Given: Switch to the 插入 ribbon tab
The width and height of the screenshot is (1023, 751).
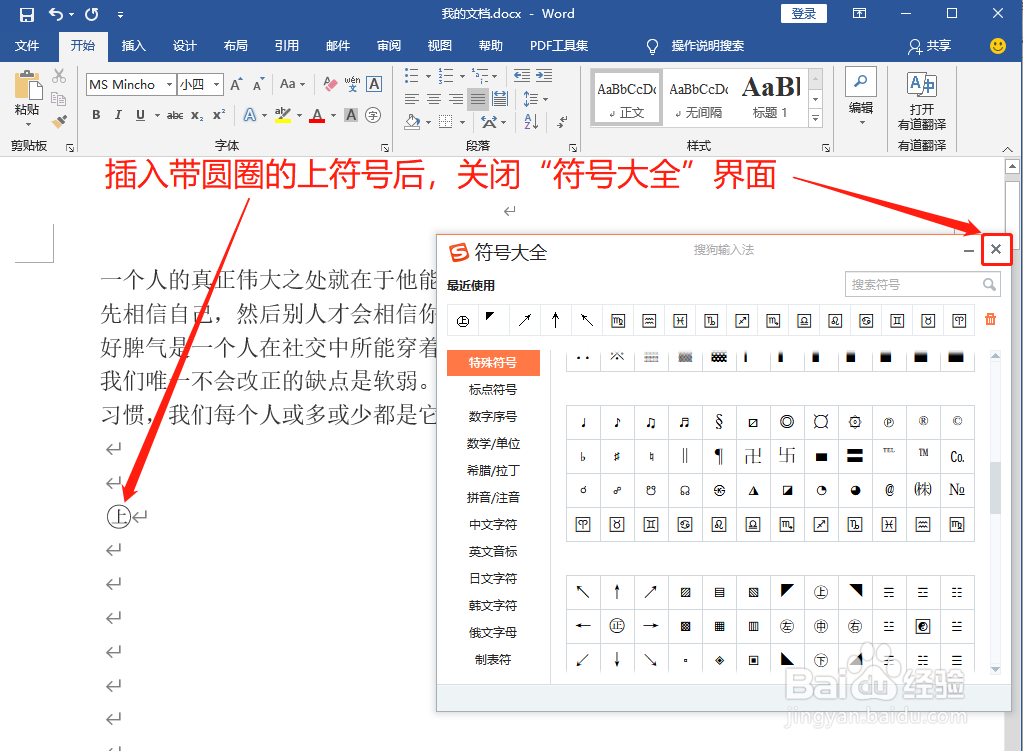Looking at the screenshot, I should tap(135, 45).
